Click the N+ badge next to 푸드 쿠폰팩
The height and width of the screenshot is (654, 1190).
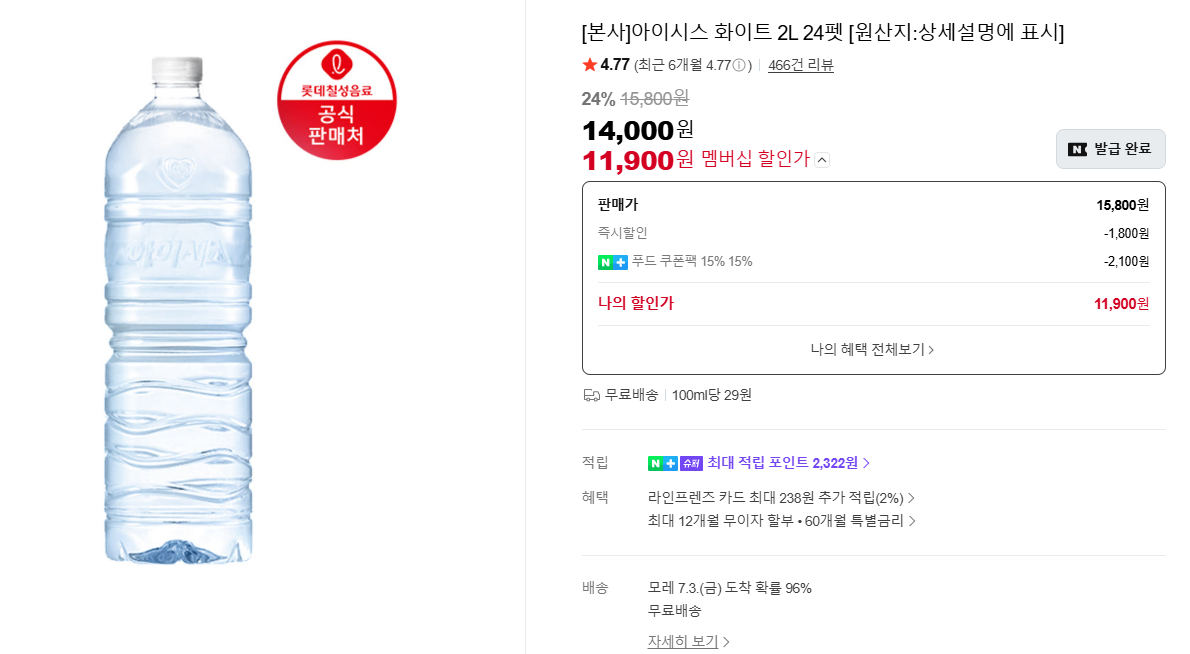click(612, 262)
